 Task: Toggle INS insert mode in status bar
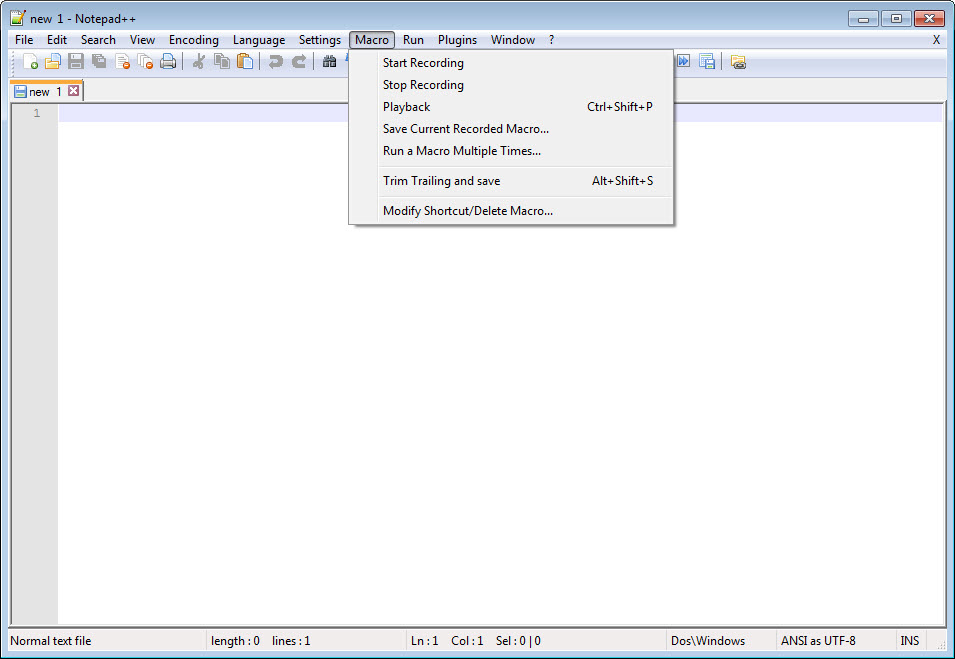tap(910, 641)
